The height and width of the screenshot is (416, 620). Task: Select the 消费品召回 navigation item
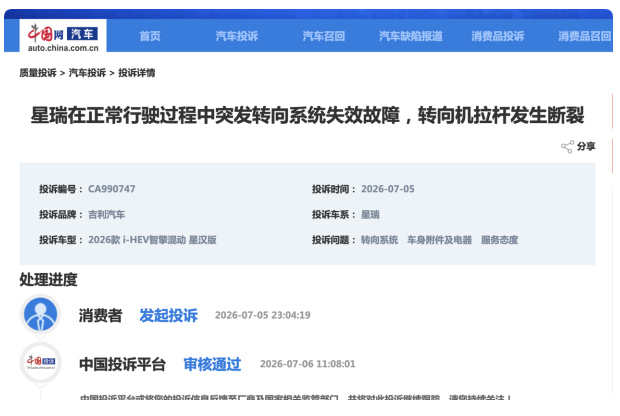(x=585, y=36)
